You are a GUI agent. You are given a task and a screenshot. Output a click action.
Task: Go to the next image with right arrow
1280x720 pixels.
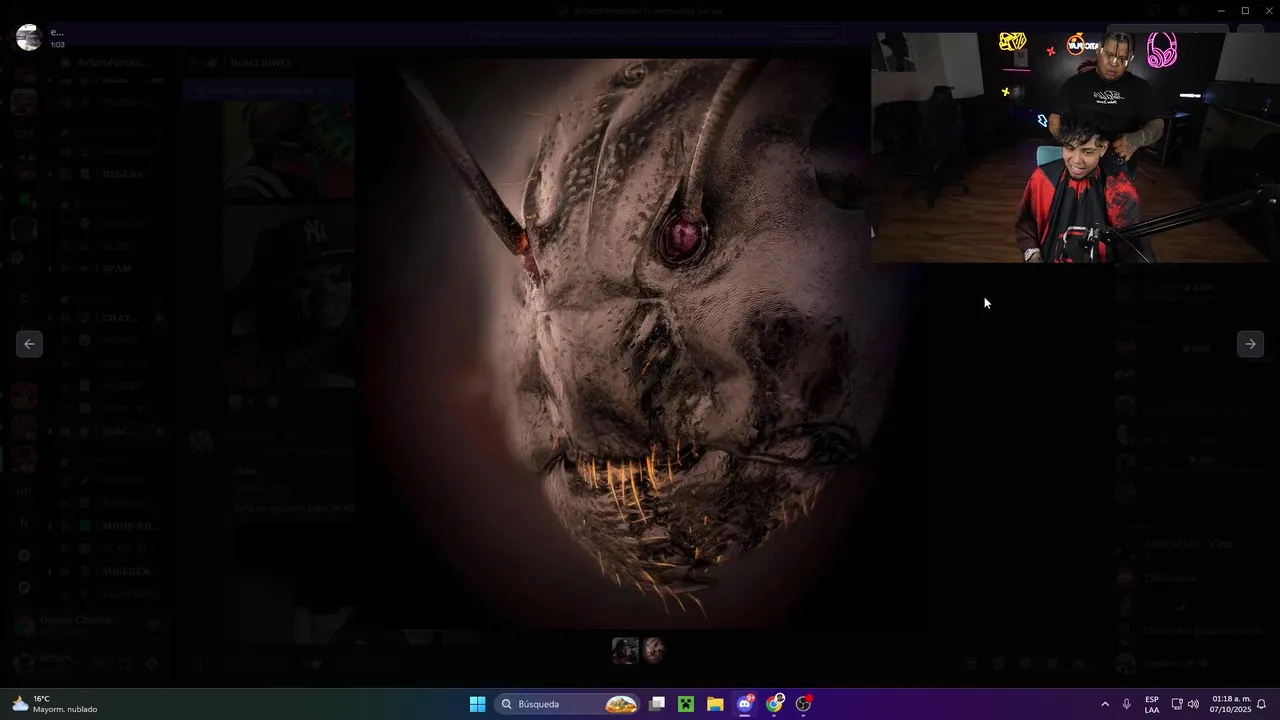(x=1250, y=344)
